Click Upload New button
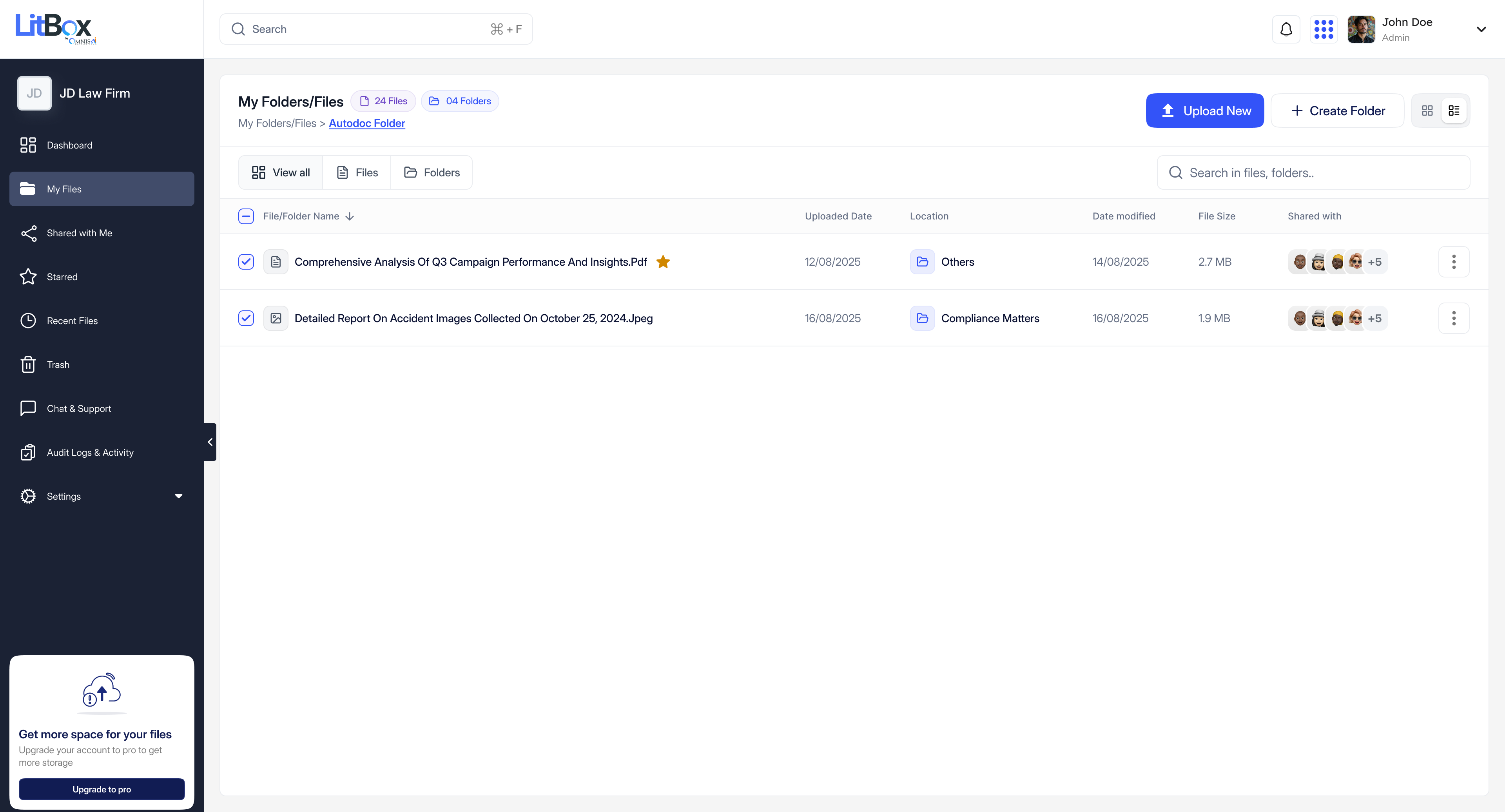The image size is (1505, 812). tap(1205, 111)
